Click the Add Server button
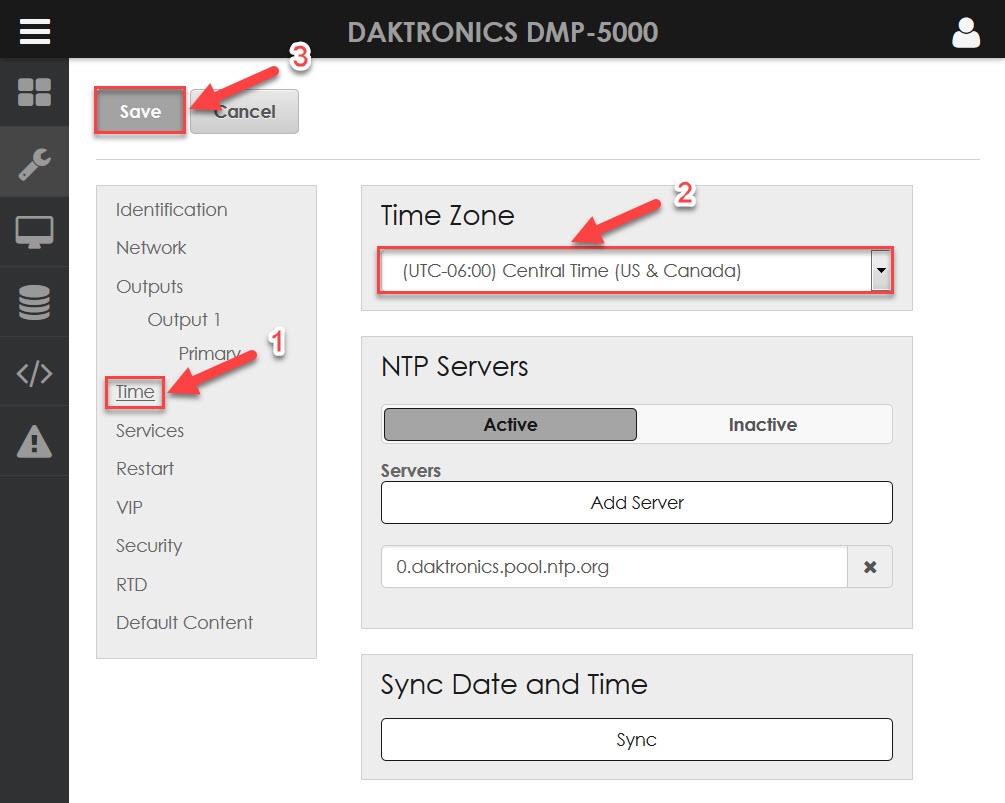Viewport: 1005px width, 803px height. [x=636, y=503]
